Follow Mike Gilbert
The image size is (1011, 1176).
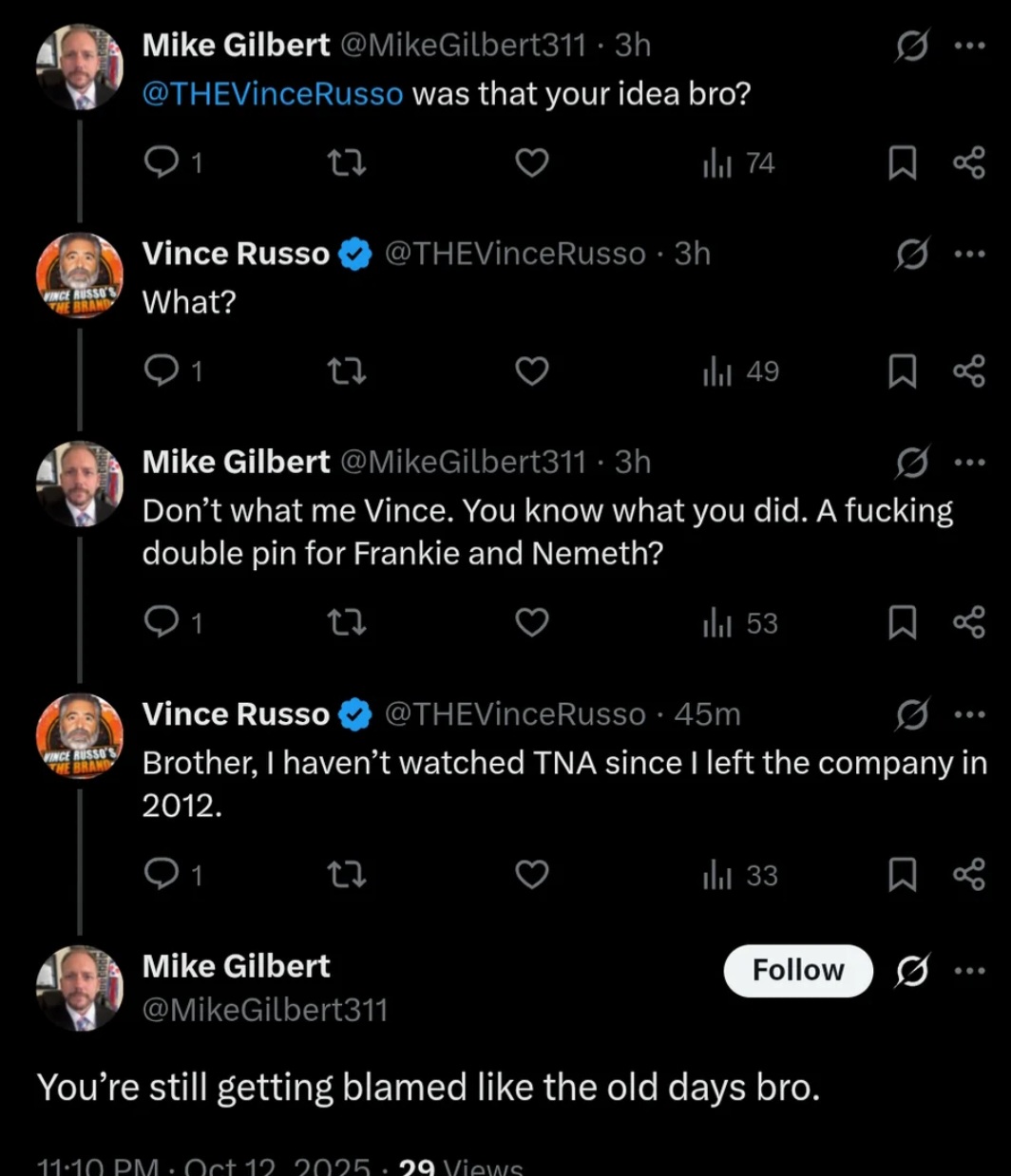click(797, 970)
